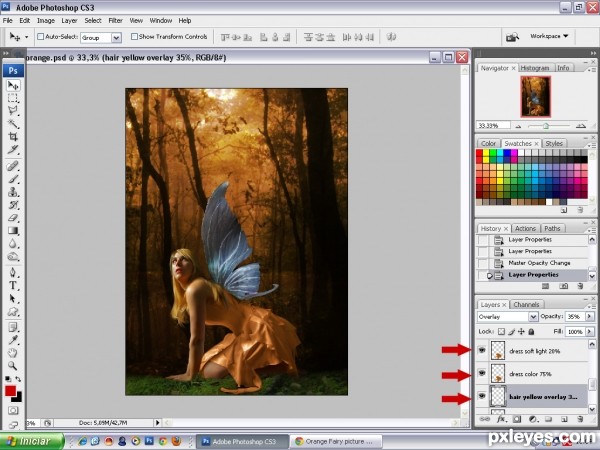Enable the Auto-Select checkbox

(x=40, y=37)
